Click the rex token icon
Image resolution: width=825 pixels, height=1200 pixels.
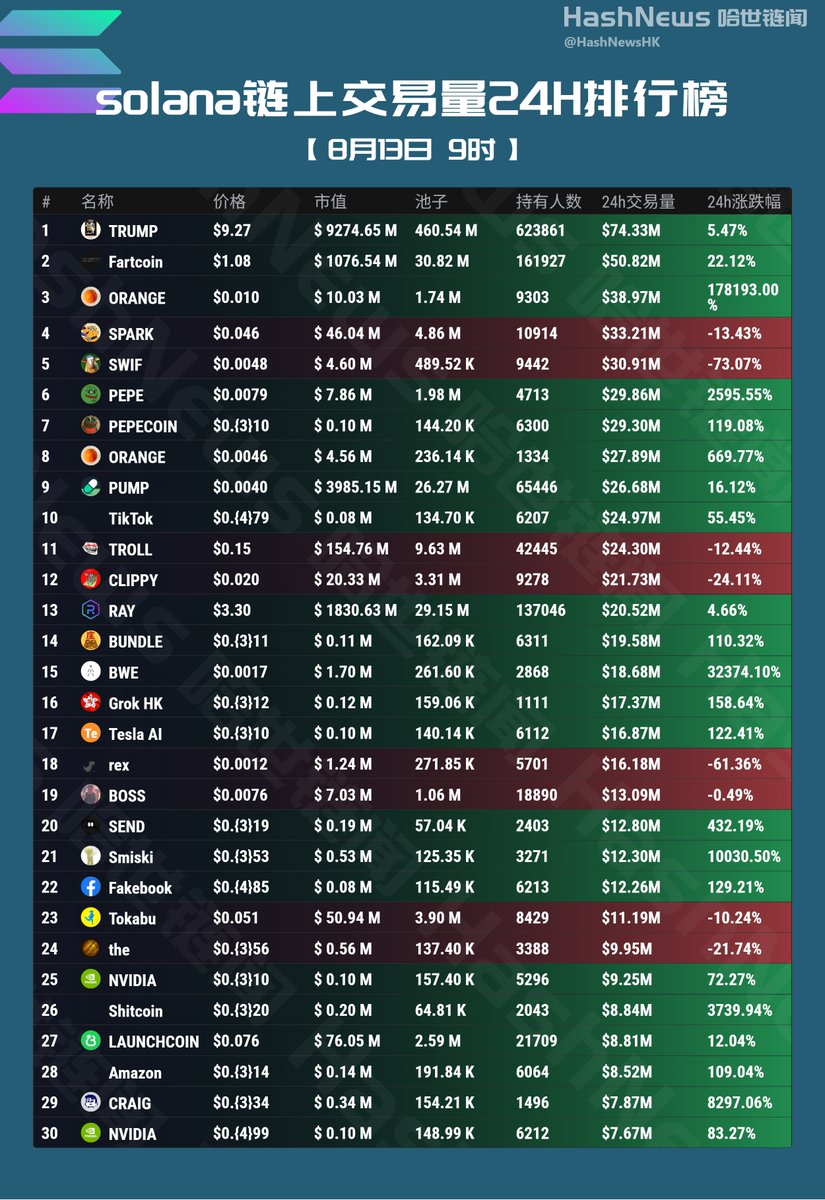click(x=91, y=766)
